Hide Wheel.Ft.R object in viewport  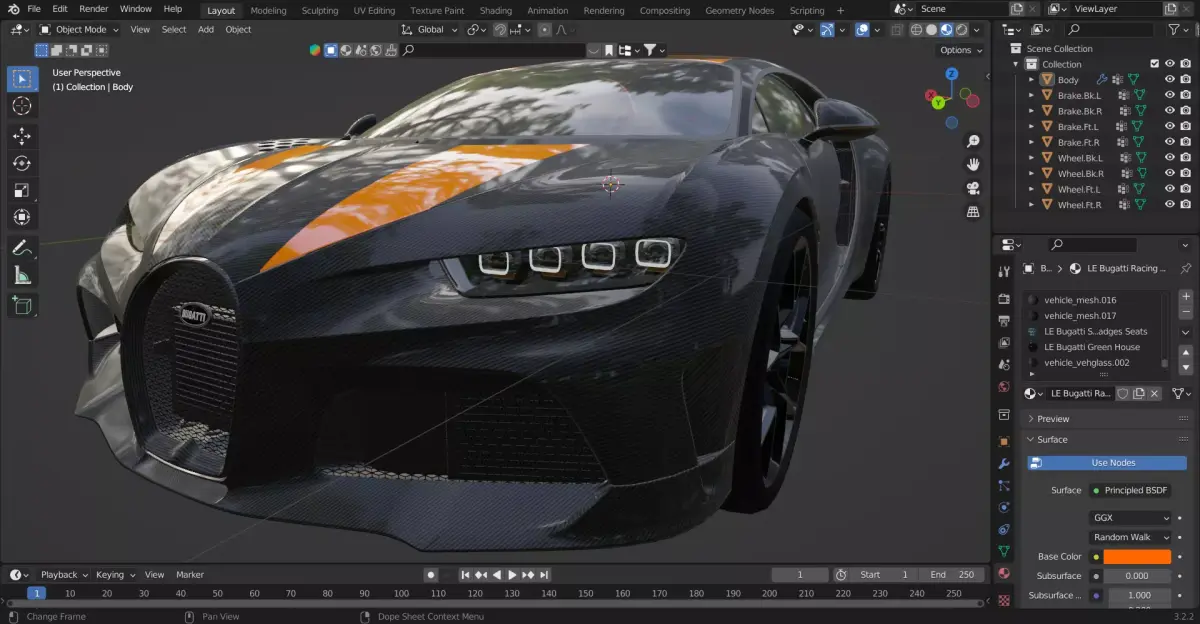tap(1169, 205)
